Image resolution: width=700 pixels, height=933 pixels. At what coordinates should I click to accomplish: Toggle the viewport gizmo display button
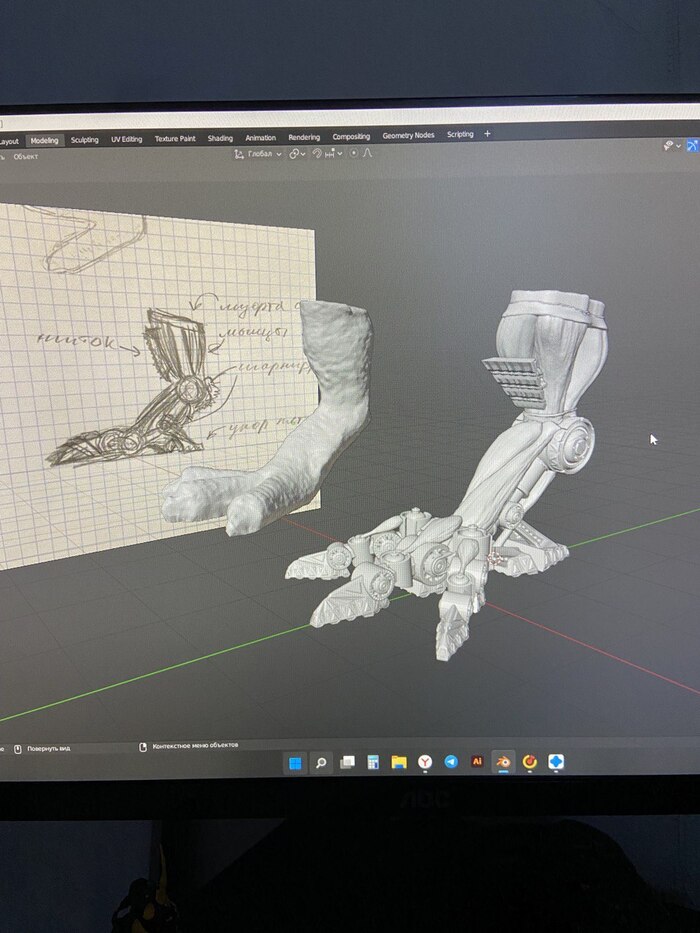pyautogui.click(x=693, y=145)
